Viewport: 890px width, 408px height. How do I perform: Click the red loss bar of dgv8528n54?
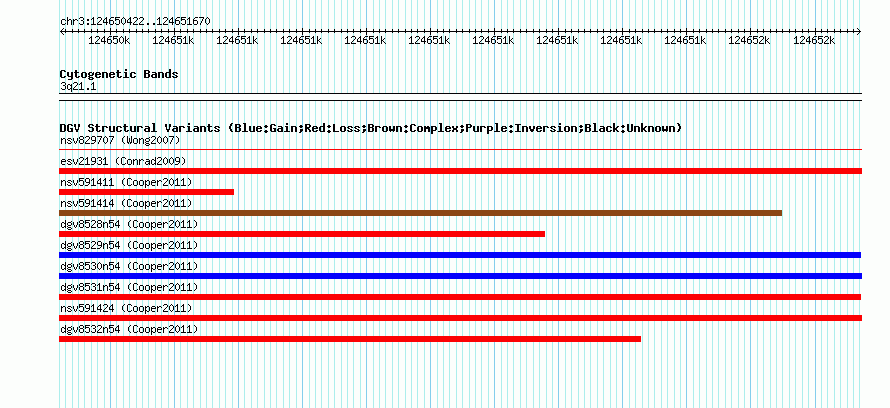[x=302, y=234]
